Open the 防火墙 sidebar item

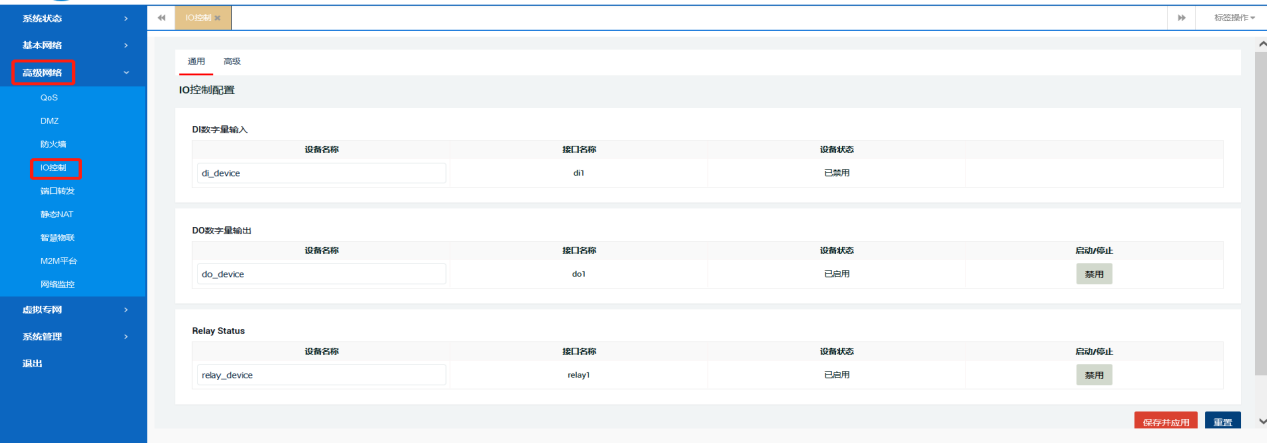pyautogui.click(x=54, y=144)
